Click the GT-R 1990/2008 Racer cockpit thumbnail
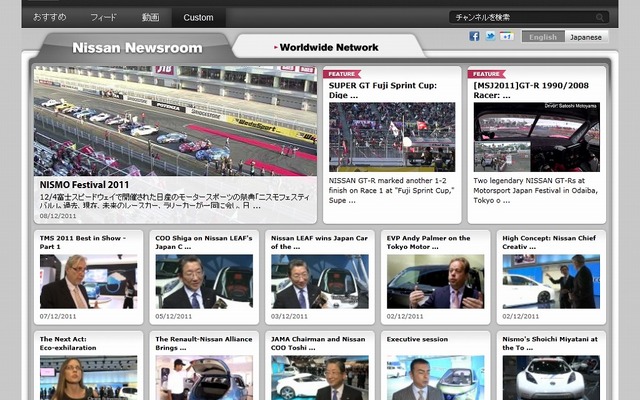 point(536,137)
